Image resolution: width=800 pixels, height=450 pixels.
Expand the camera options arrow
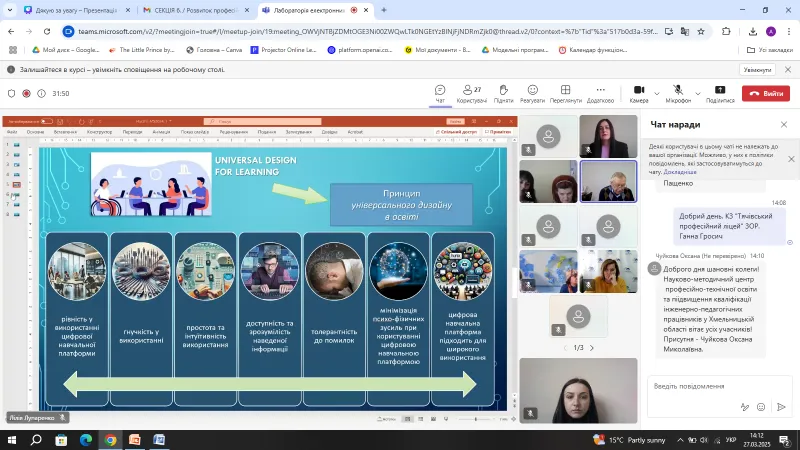tap(657, 94)
